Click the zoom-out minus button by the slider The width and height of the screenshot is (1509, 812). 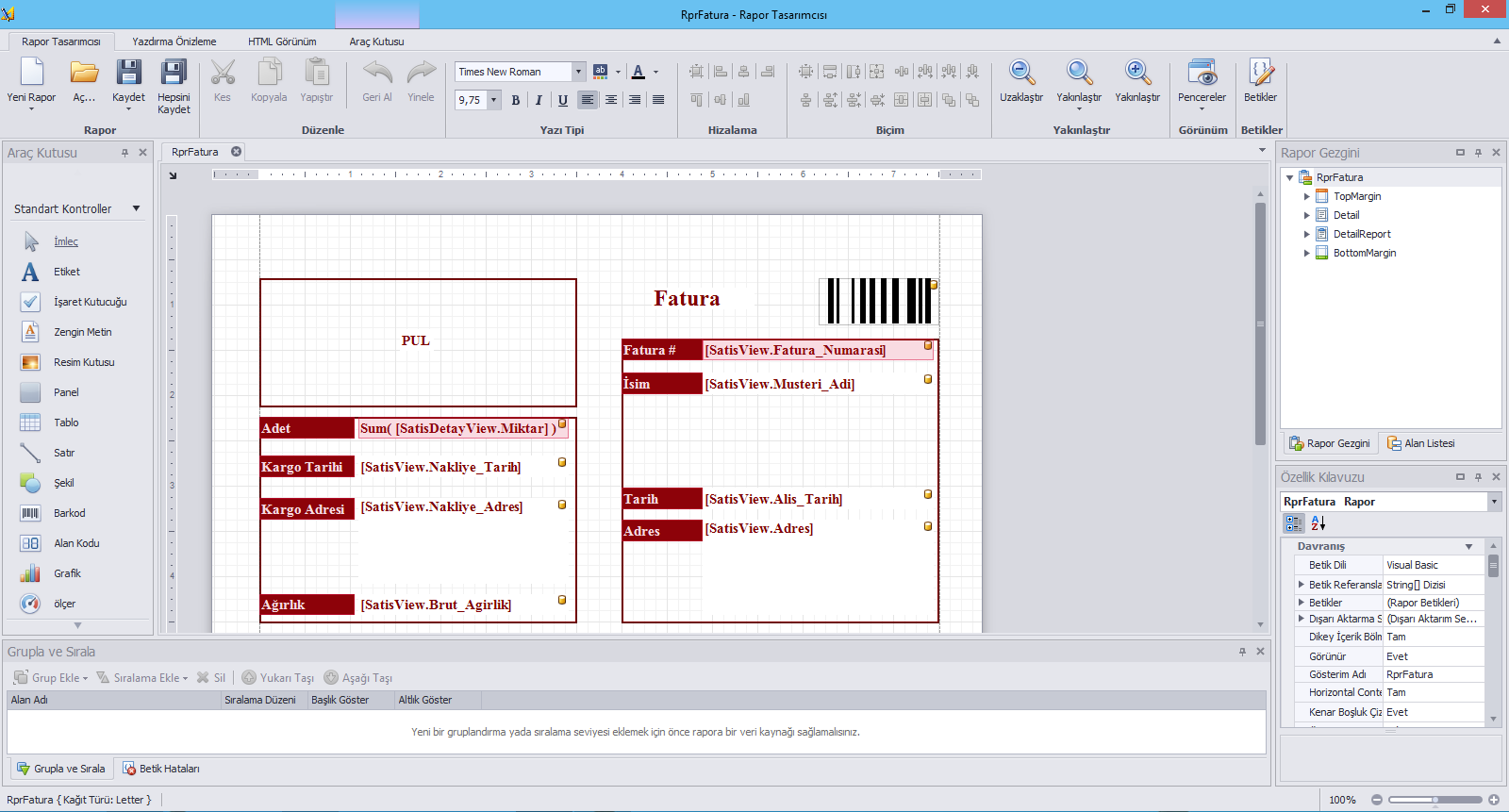(x=1377, y=800)
